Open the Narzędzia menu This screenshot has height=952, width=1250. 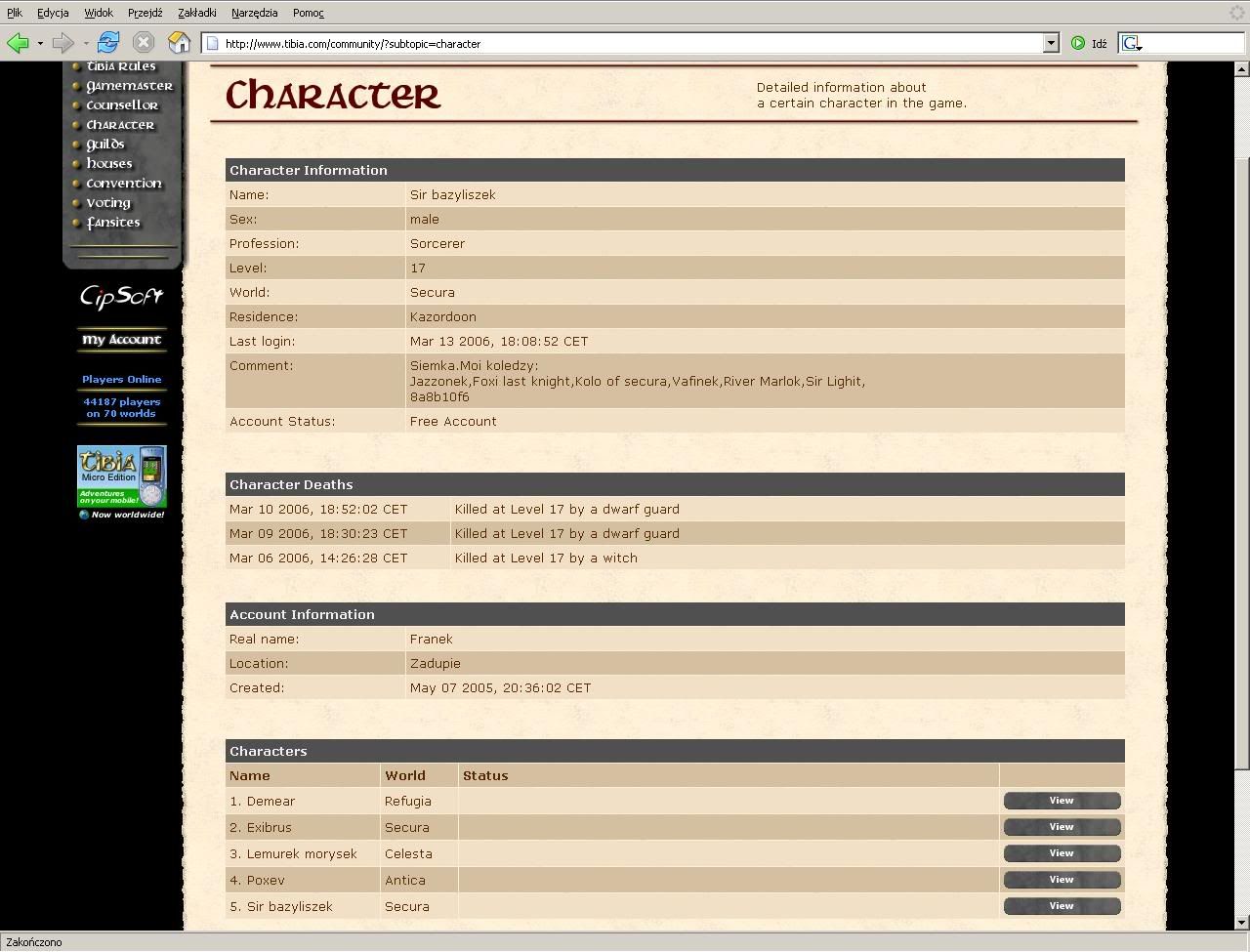pyautogui.click(x=254, y=13)
